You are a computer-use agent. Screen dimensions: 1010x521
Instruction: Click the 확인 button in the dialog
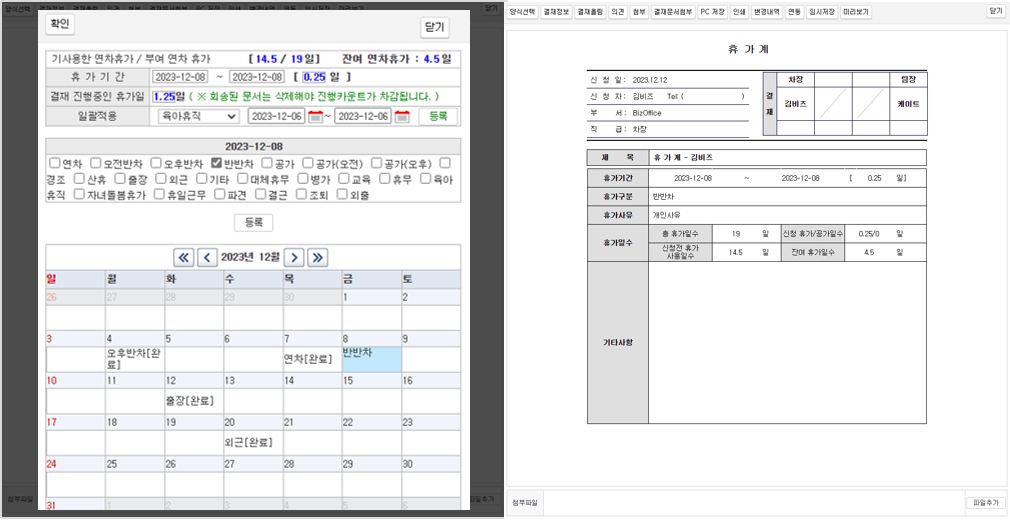click(60, 24)
